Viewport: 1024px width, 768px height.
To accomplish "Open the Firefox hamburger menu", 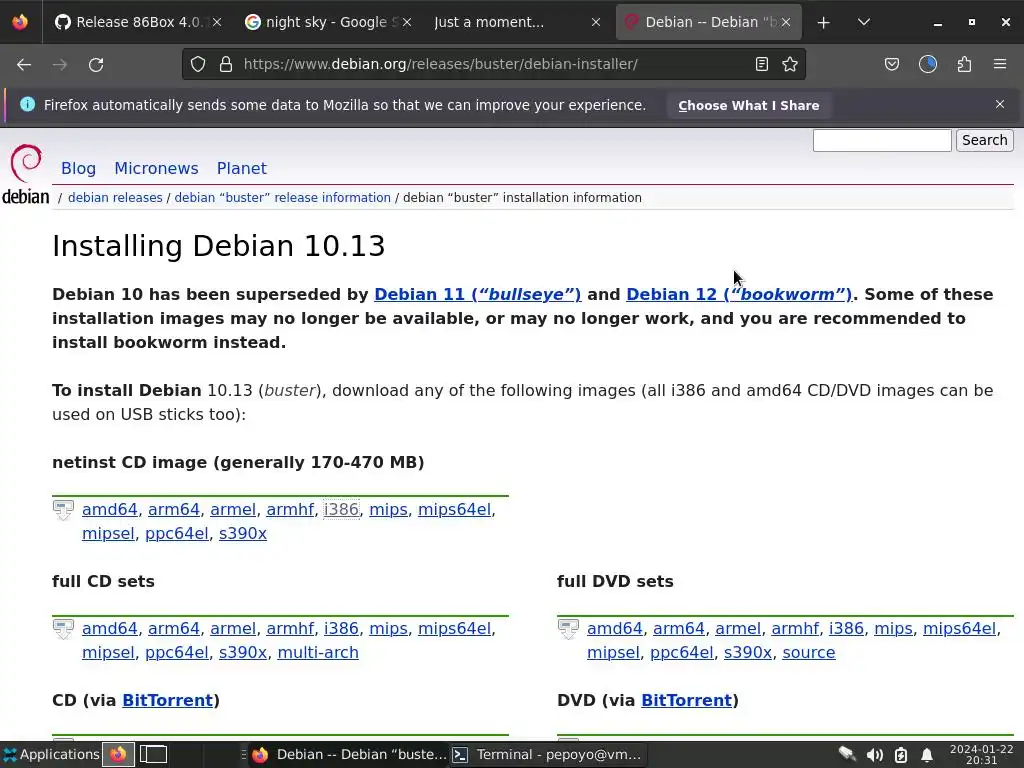I will [1000, 64].
